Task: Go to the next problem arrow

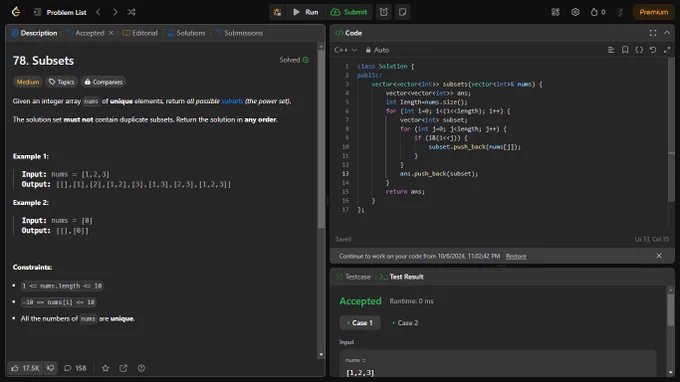Action: (x=115, y=12)
